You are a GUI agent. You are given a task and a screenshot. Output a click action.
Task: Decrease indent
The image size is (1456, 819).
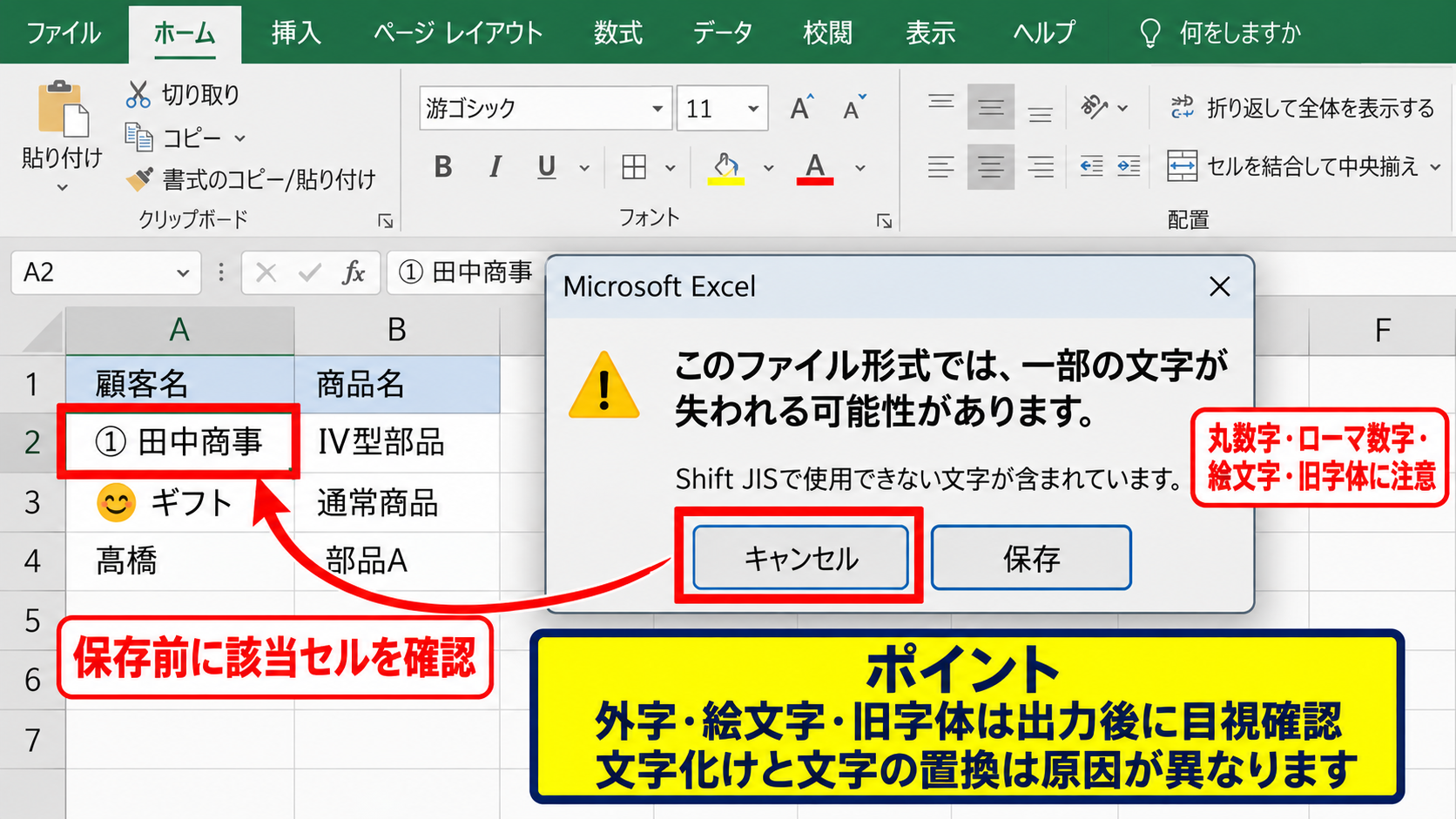(x=1091, y=166)
